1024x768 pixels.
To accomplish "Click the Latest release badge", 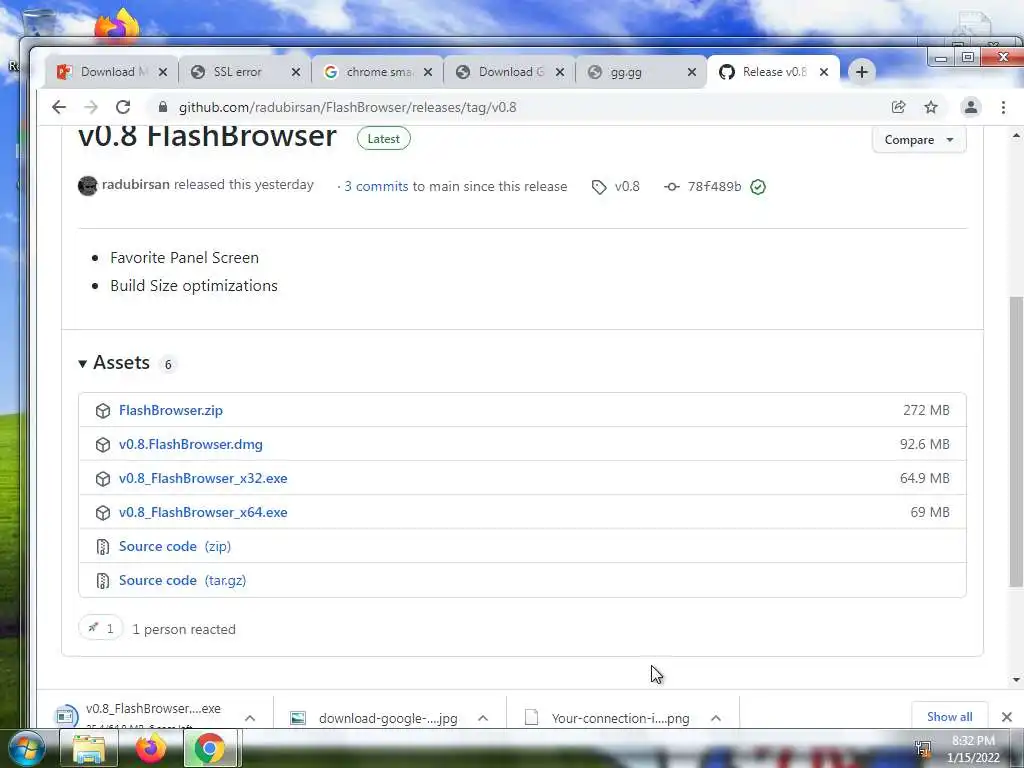I will (x=383, y=138).
